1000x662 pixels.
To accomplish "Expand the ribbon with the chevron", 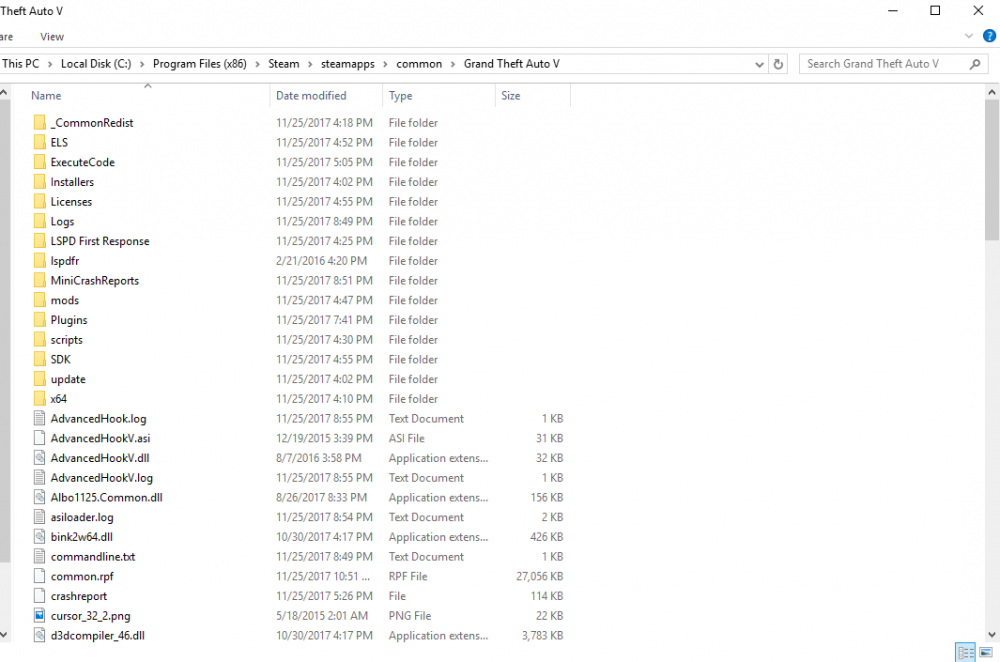I will [969, 36].
